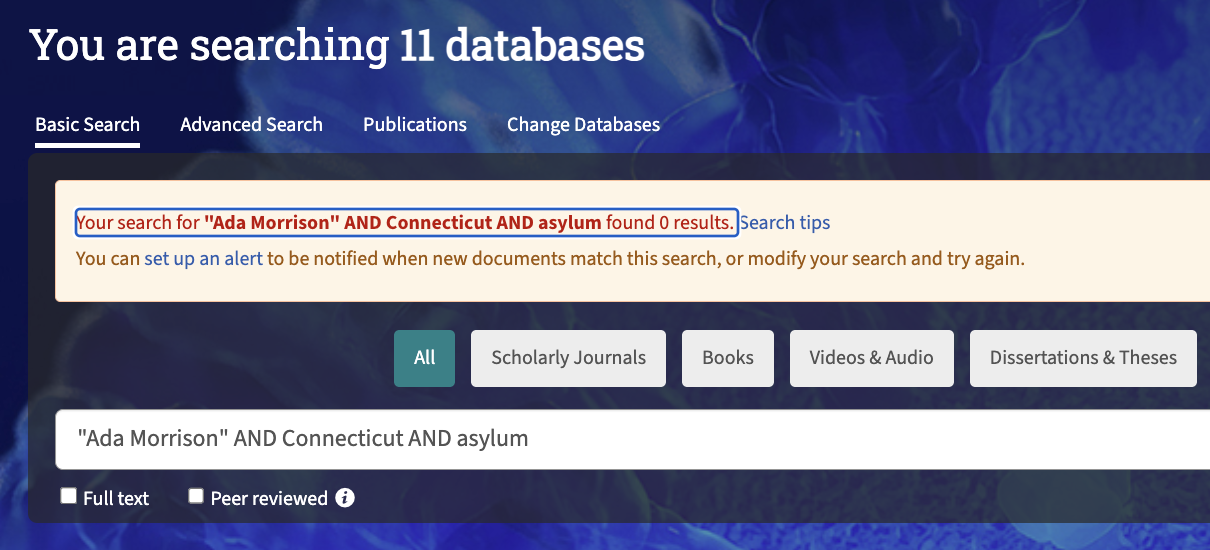Enable the Full text checkbox
This screenshot has width=1210, height=550.
[x=69, y=496]
